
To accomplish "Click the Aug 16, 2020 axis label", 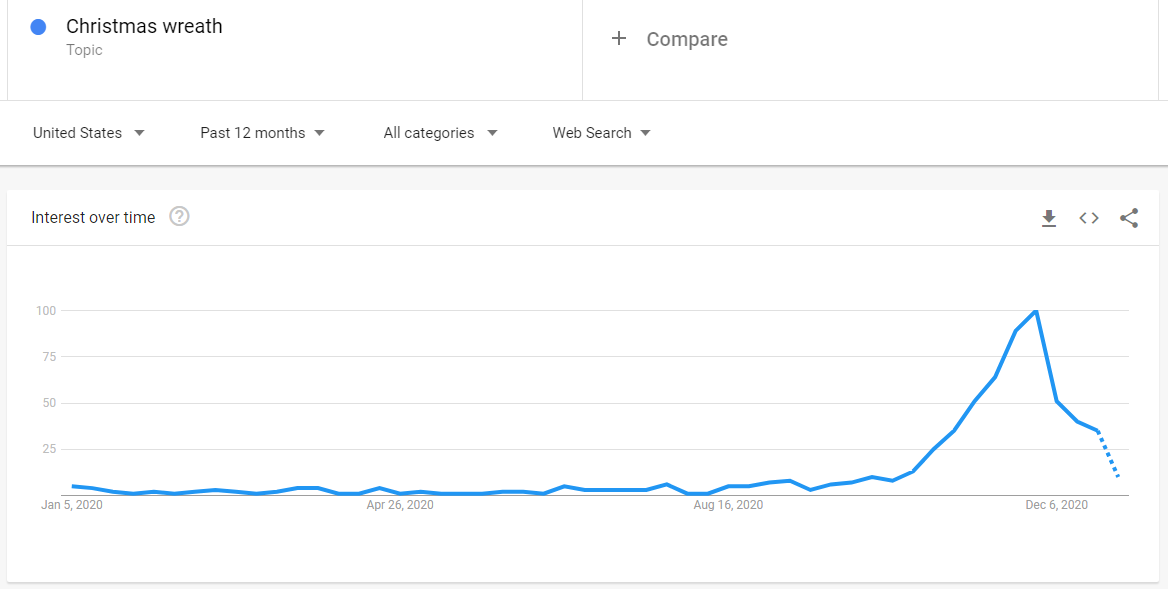I will 728,505.
